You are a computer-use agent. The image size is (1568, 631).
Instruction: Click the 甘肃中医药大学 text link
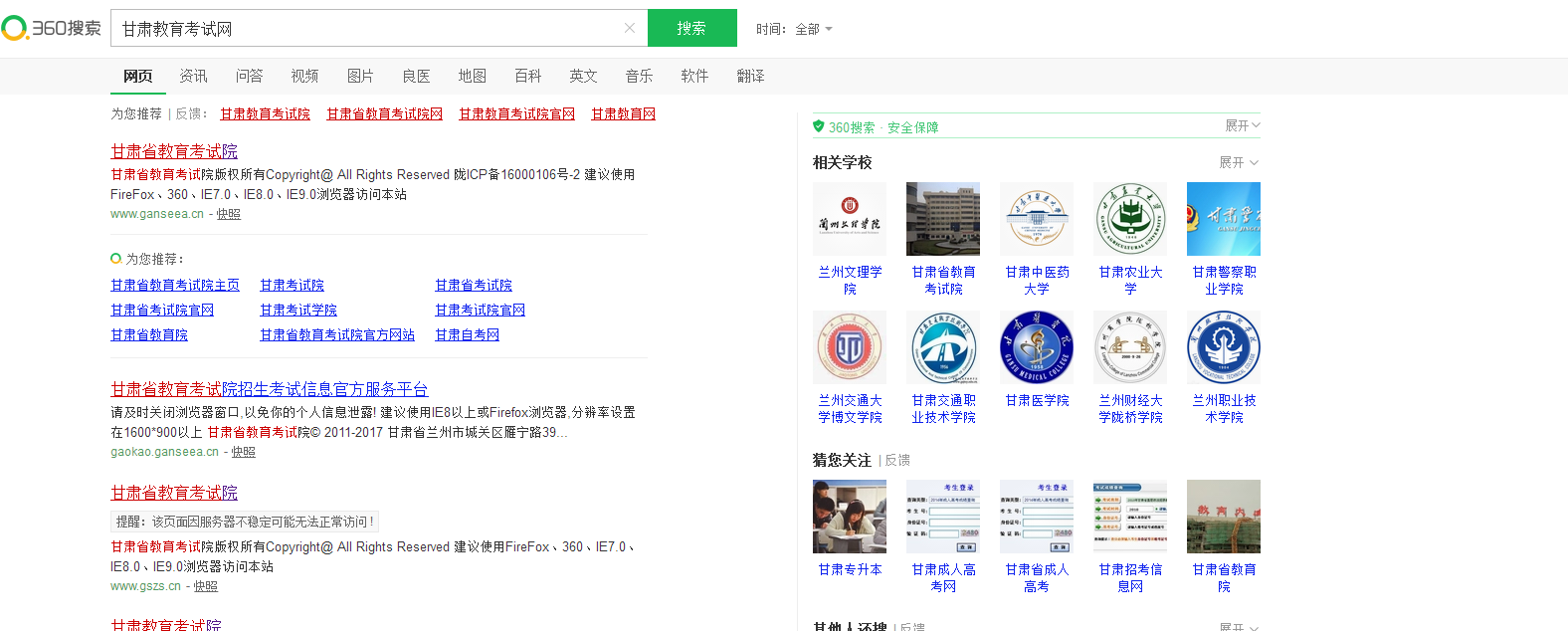(x=1037, y=281)
